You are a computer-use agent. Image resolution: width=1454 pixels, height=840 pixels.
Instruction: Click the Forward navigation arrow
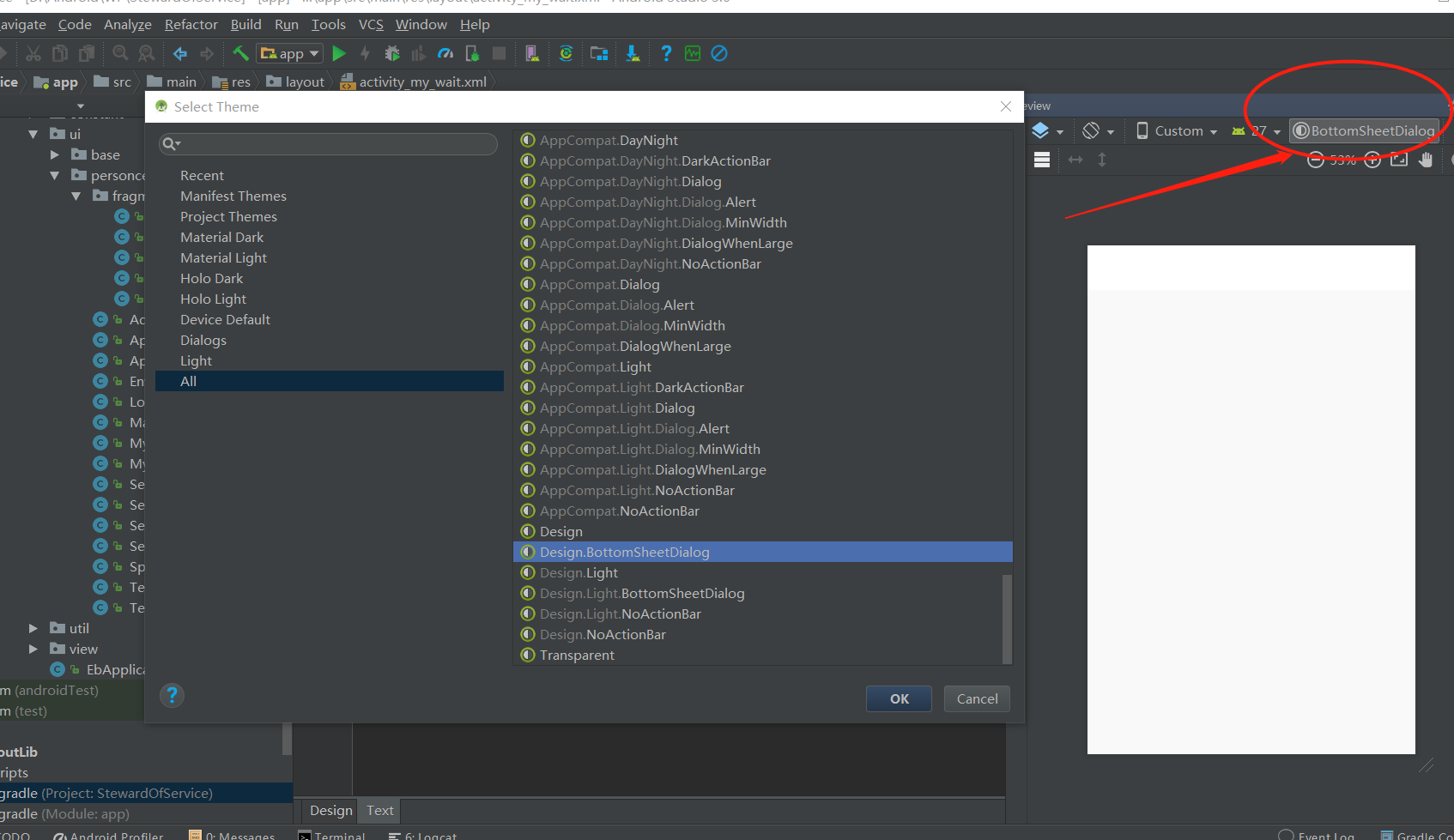207,53
